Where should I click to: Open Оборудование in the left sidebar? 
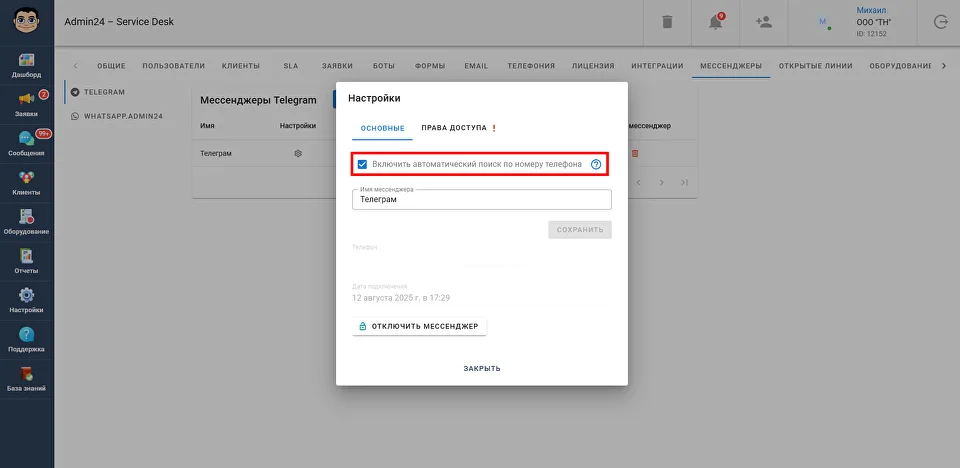(x=26, y=223)
